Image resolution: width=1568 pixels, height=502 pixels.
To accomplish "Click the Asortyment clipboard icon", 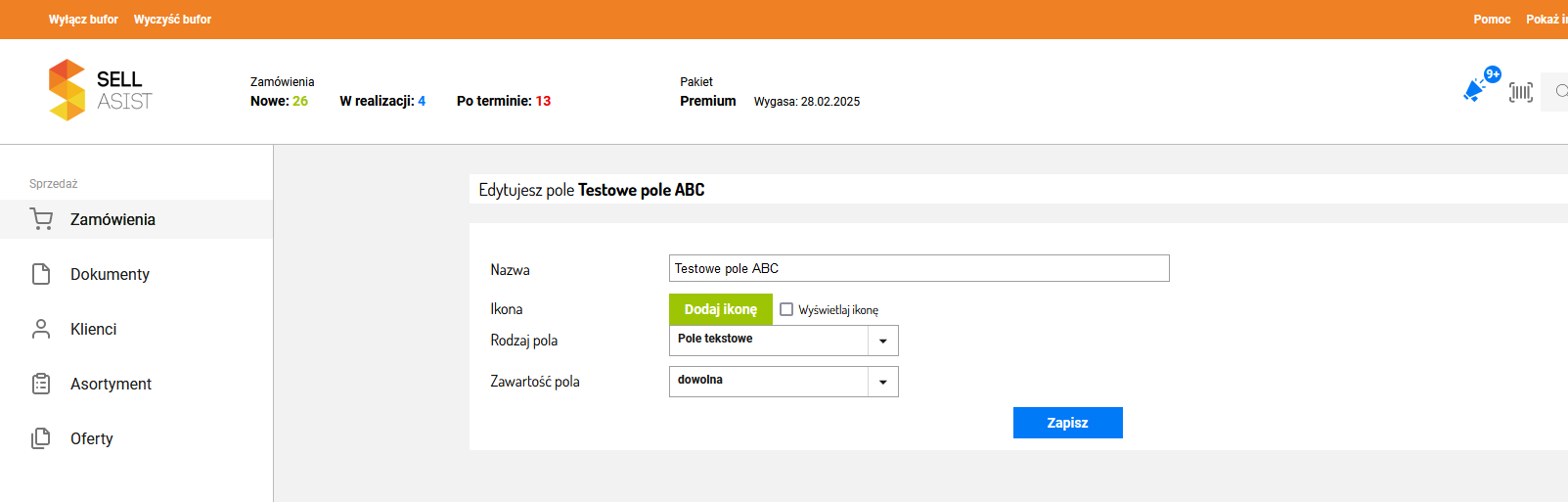I will tap(41, 384).
